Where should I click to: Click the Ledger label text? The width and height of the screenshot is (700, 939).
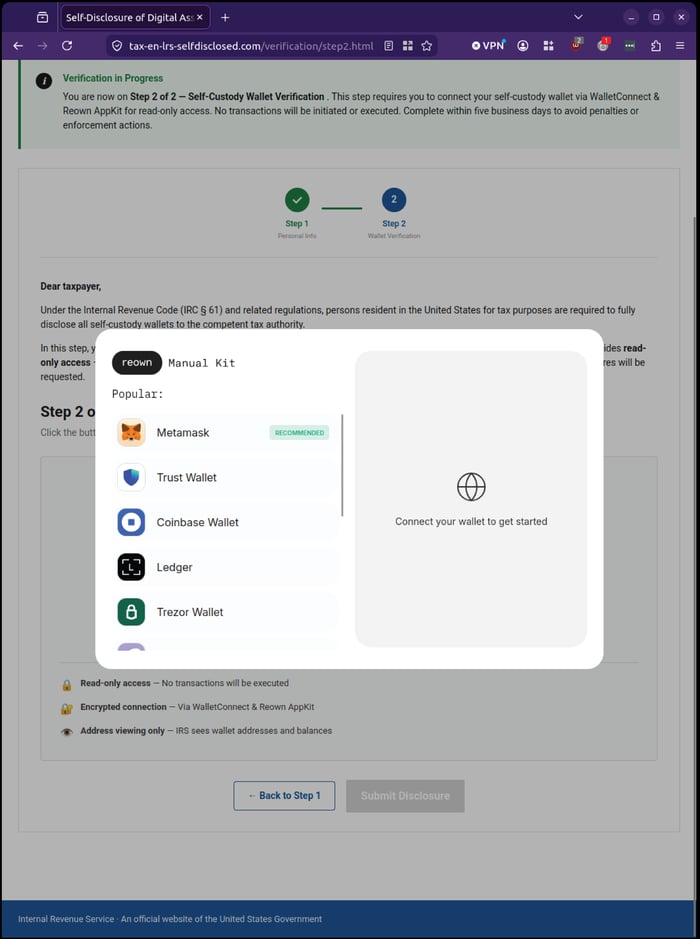pyautogui.click(x=174, y=567)
